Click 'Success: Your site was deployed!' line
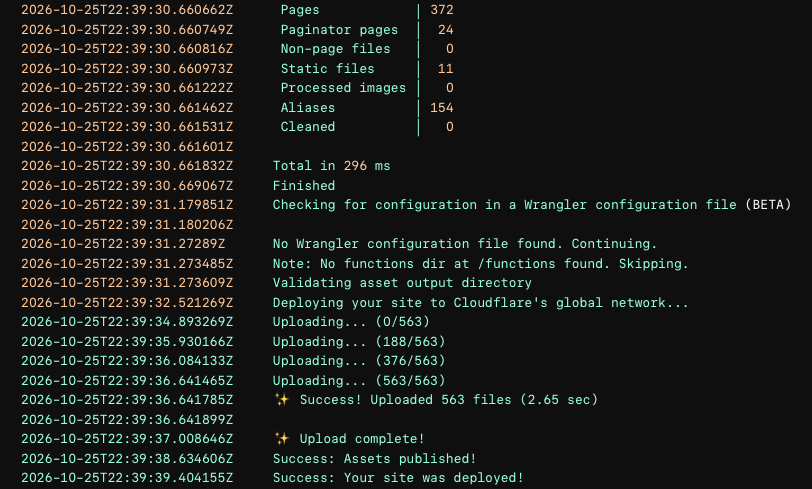The width and height of the screenshot is (812, 489). (x=398, y=478)
